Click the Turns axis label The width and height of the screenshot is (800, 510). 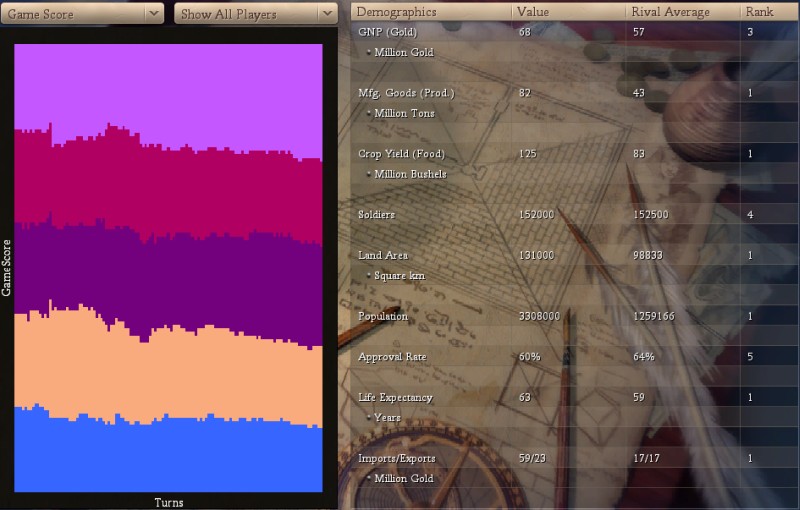pos(169,503)
